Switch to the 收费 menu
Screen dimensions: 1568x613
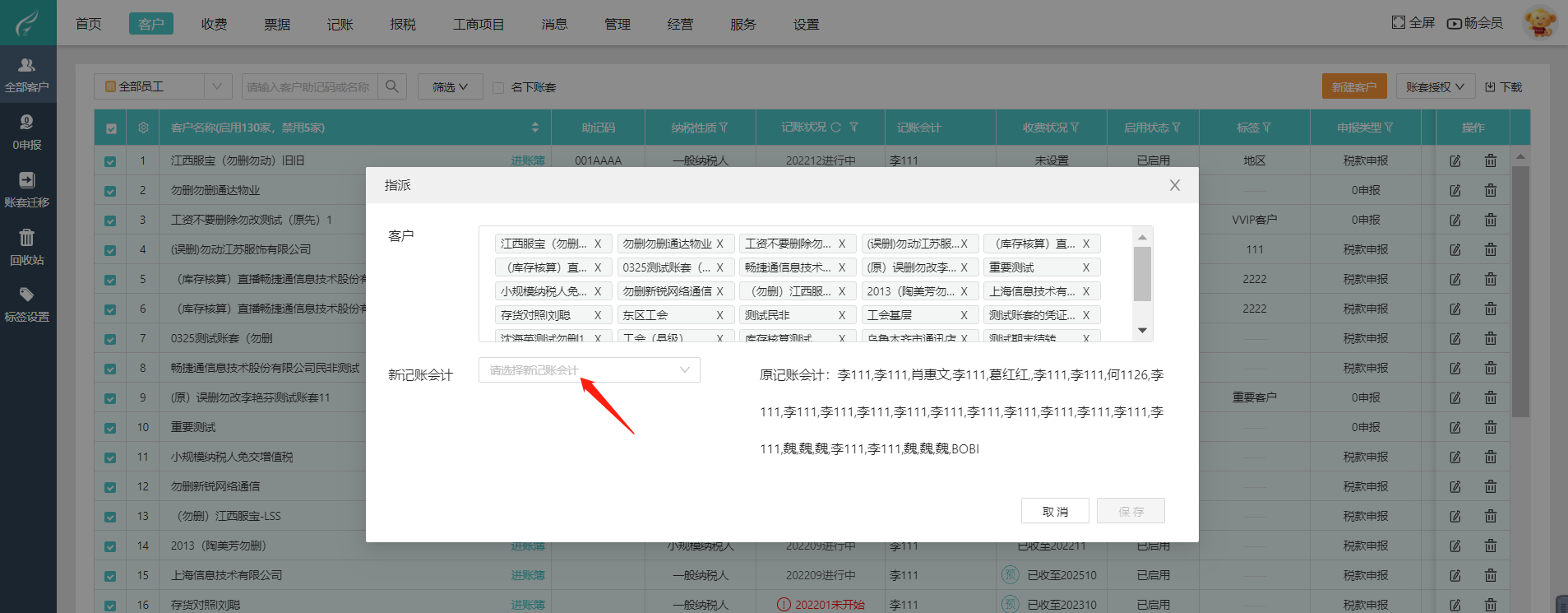click(x=214, y=24)
